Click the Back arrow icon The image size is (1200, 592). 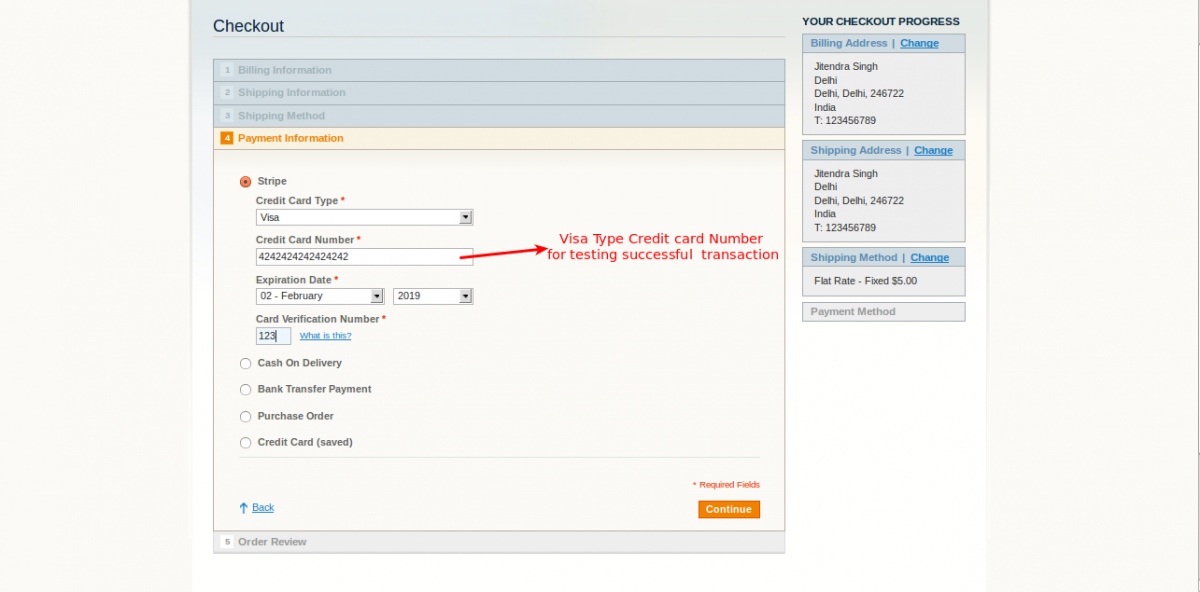click(243, 508)
